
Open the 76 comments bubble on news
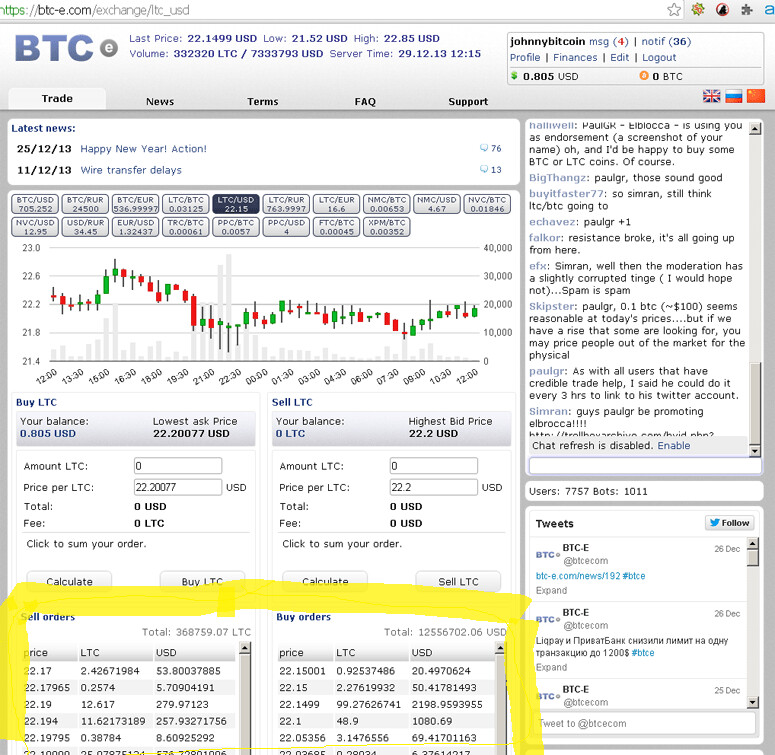[x=490, y=148]
